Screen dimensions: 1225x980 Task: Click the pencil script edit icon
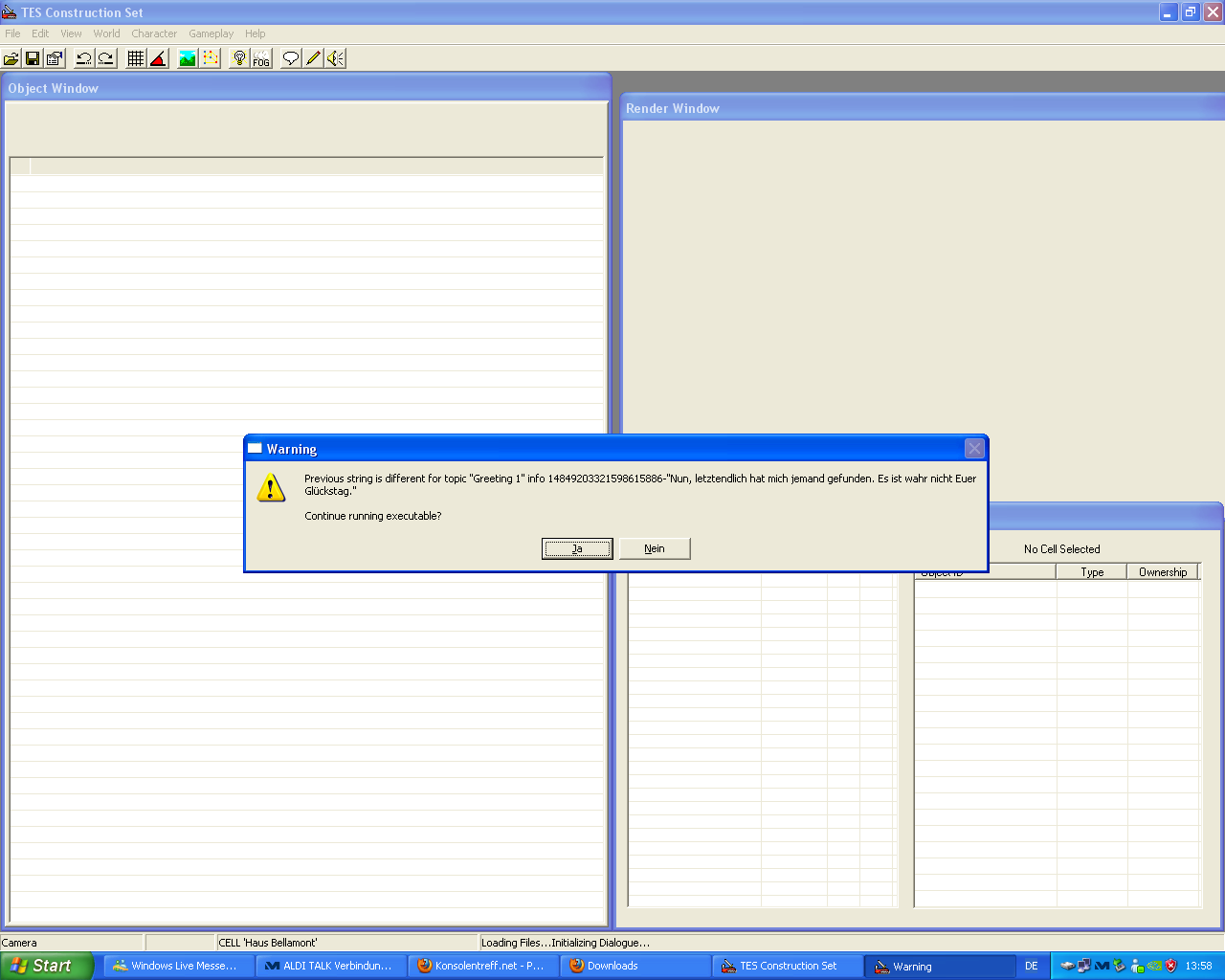(x=313, y=58)
